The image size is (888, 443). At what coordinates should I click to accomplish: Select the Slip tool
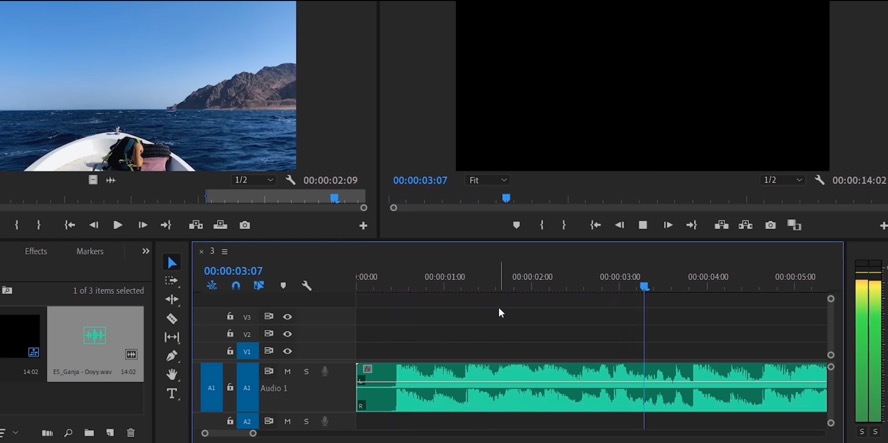point(172,337)
